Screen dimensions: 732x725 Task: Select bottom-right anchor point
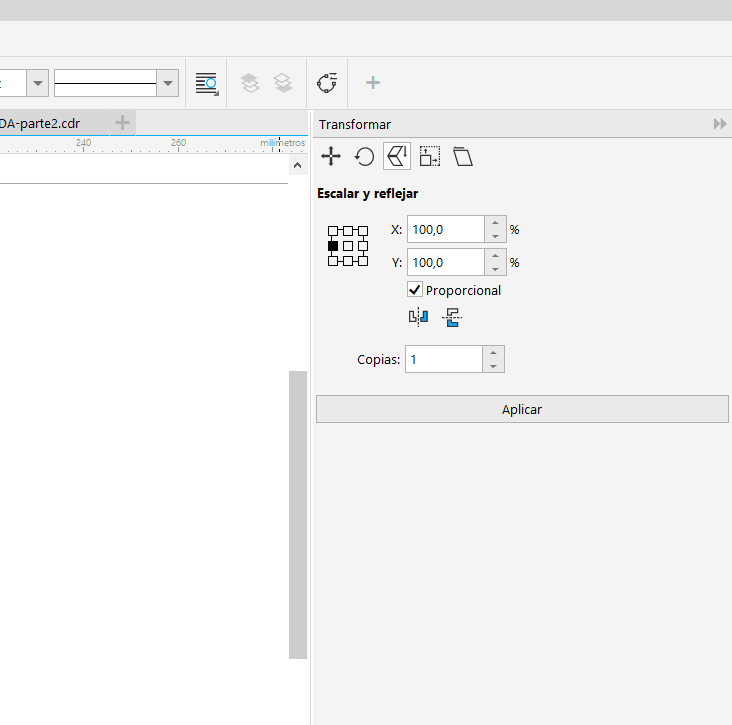(x=363, y=261)
